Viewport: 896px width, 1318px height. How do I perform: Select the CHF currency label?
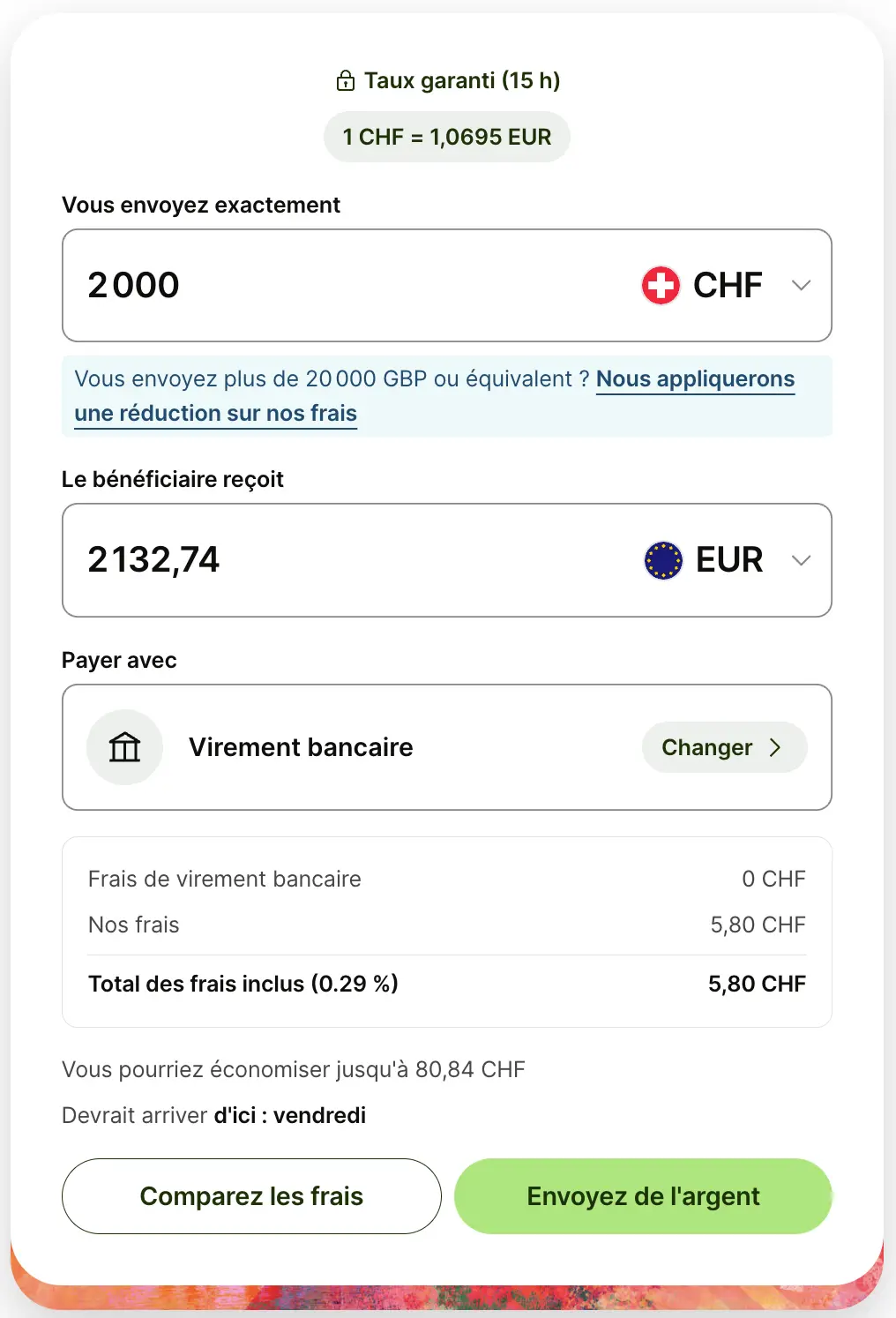click(728, 285)
